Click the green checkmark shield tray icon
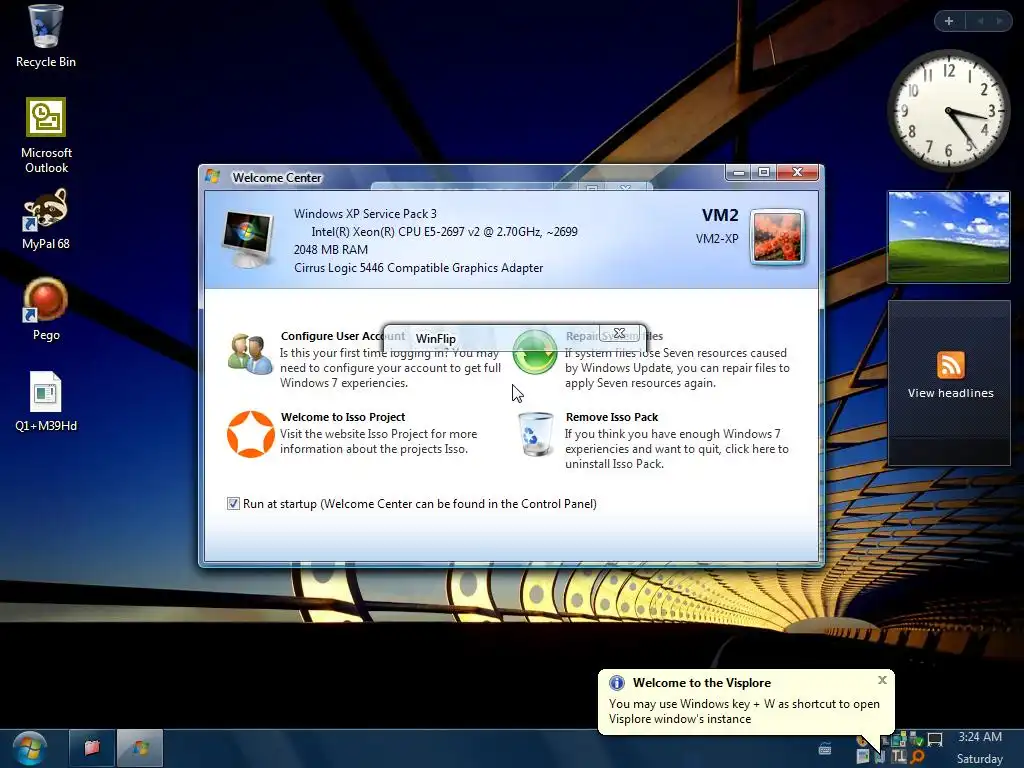Image resolution: width=1024 pixels, height=768 pixels. click(918, 740)
